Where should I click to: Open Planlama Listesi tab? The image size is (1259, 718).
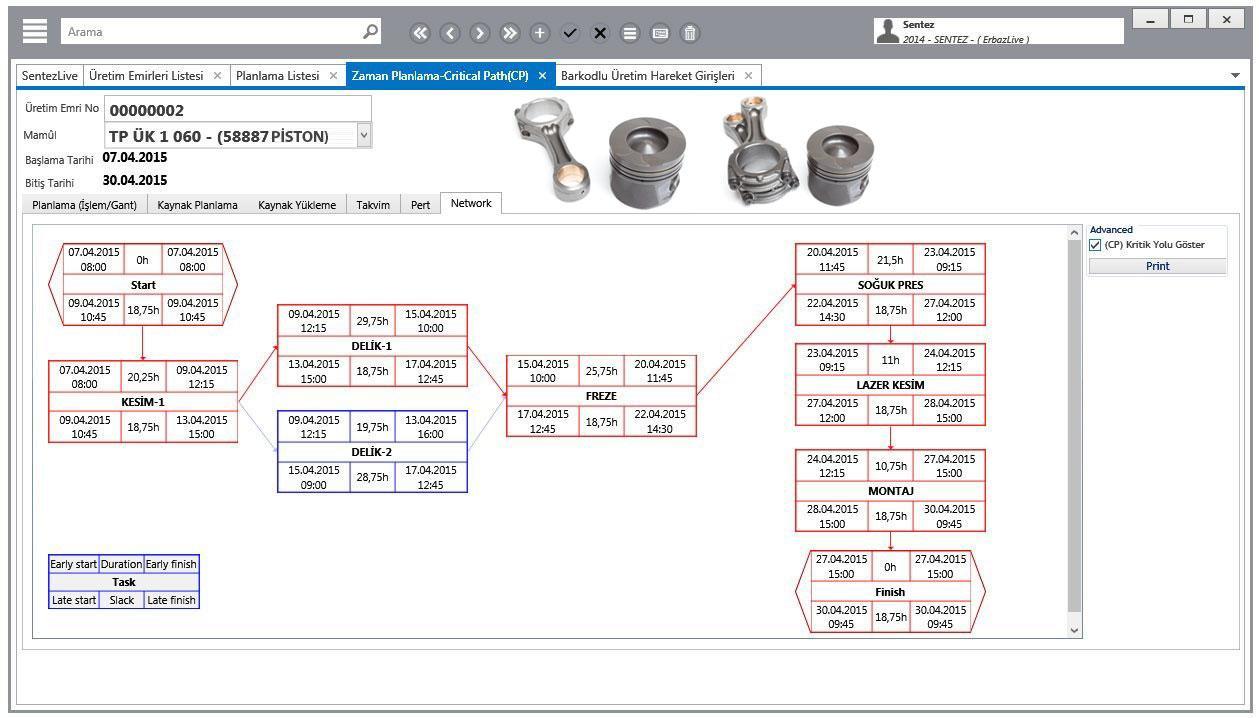click(x=278, y=76)
